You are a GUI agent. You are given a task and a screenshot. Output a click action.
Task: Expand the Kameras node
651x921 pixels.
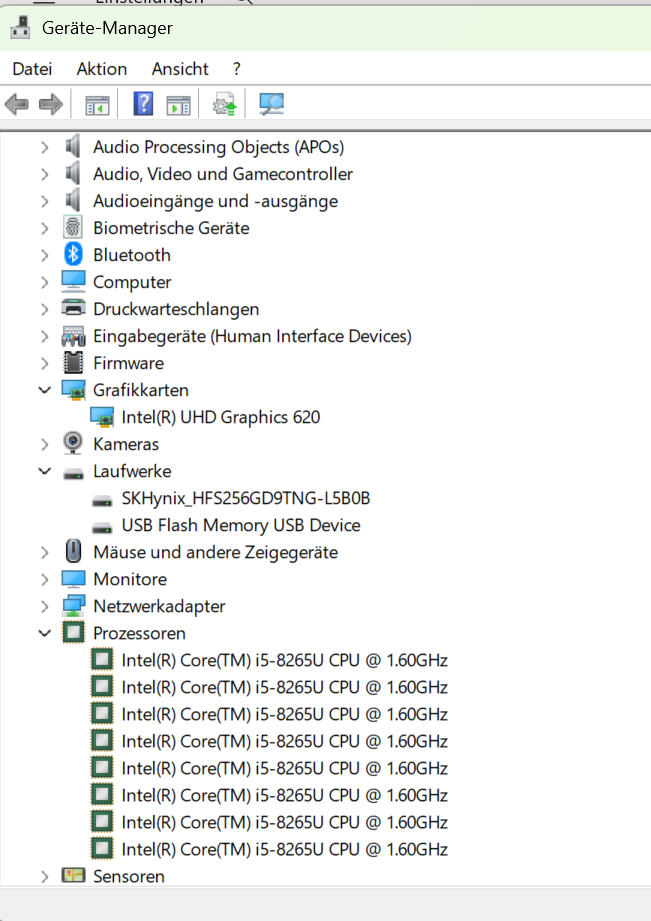click(45, 444)
